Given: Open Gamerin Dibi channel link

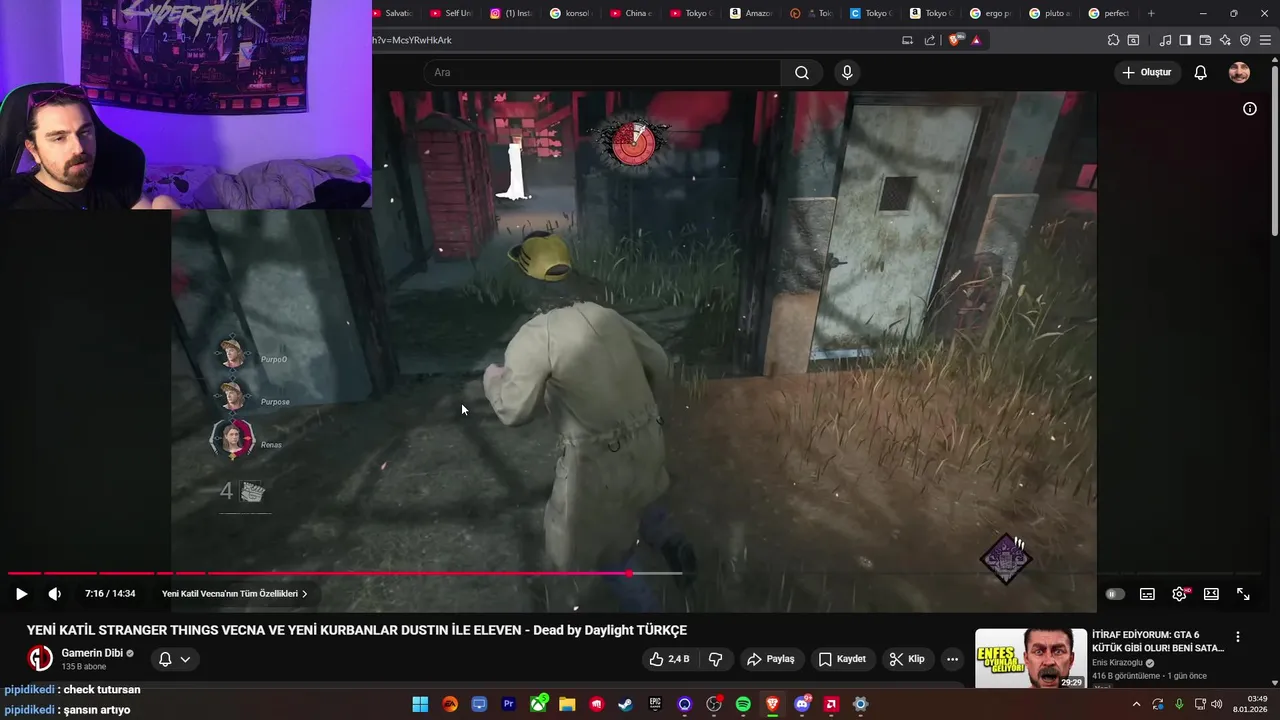Looking at the screenshot, I should [x=92, y=653].
